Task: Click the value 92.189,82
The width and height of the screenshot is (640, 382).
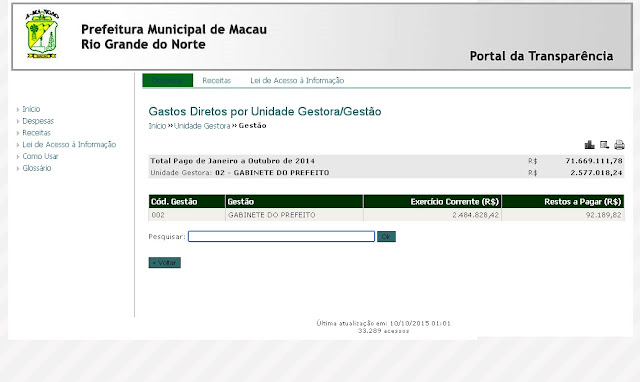Action: click(603, 215)
